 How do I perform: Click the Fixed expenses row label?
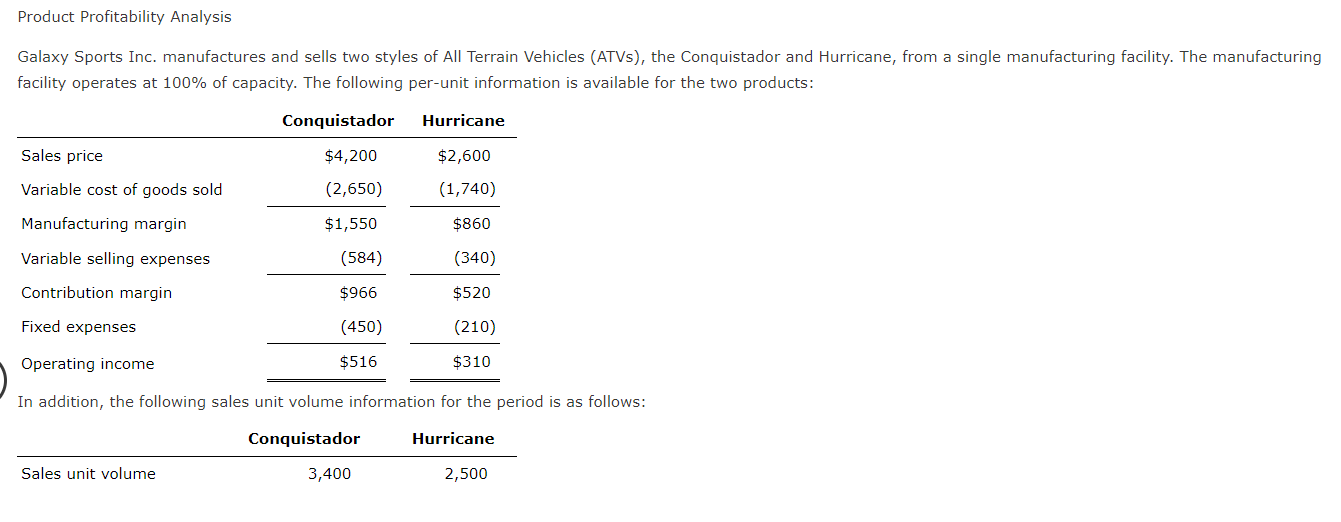tap(79, 327)
